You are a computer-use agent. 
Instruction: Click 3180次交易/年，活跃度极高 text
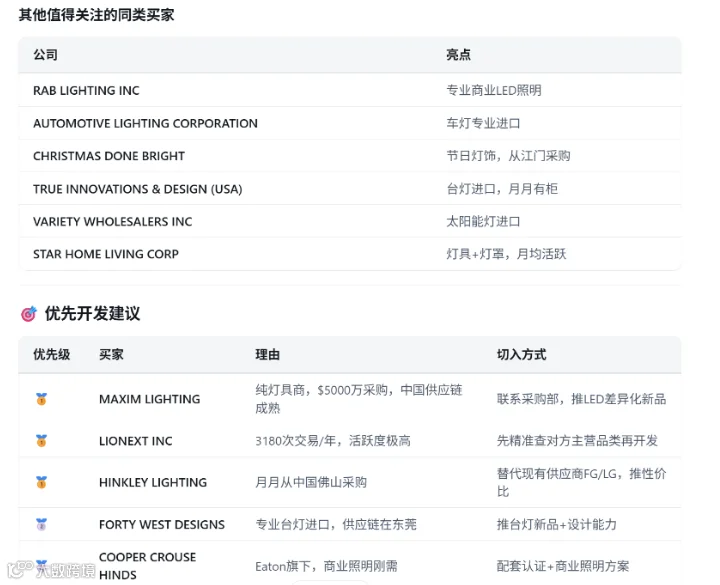coord(333,441)
